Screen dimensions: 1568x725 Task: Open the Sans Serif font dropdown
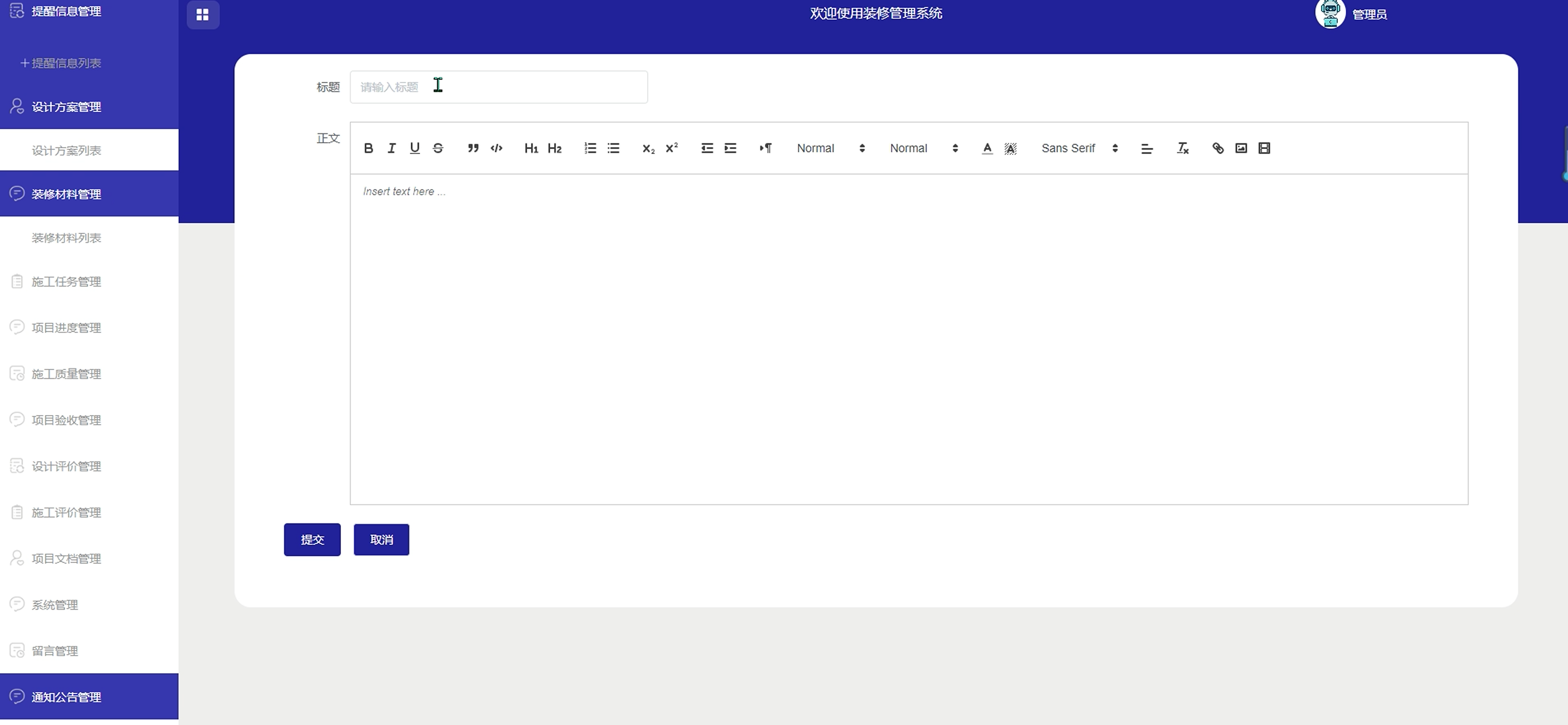[x=1079, y=148]
